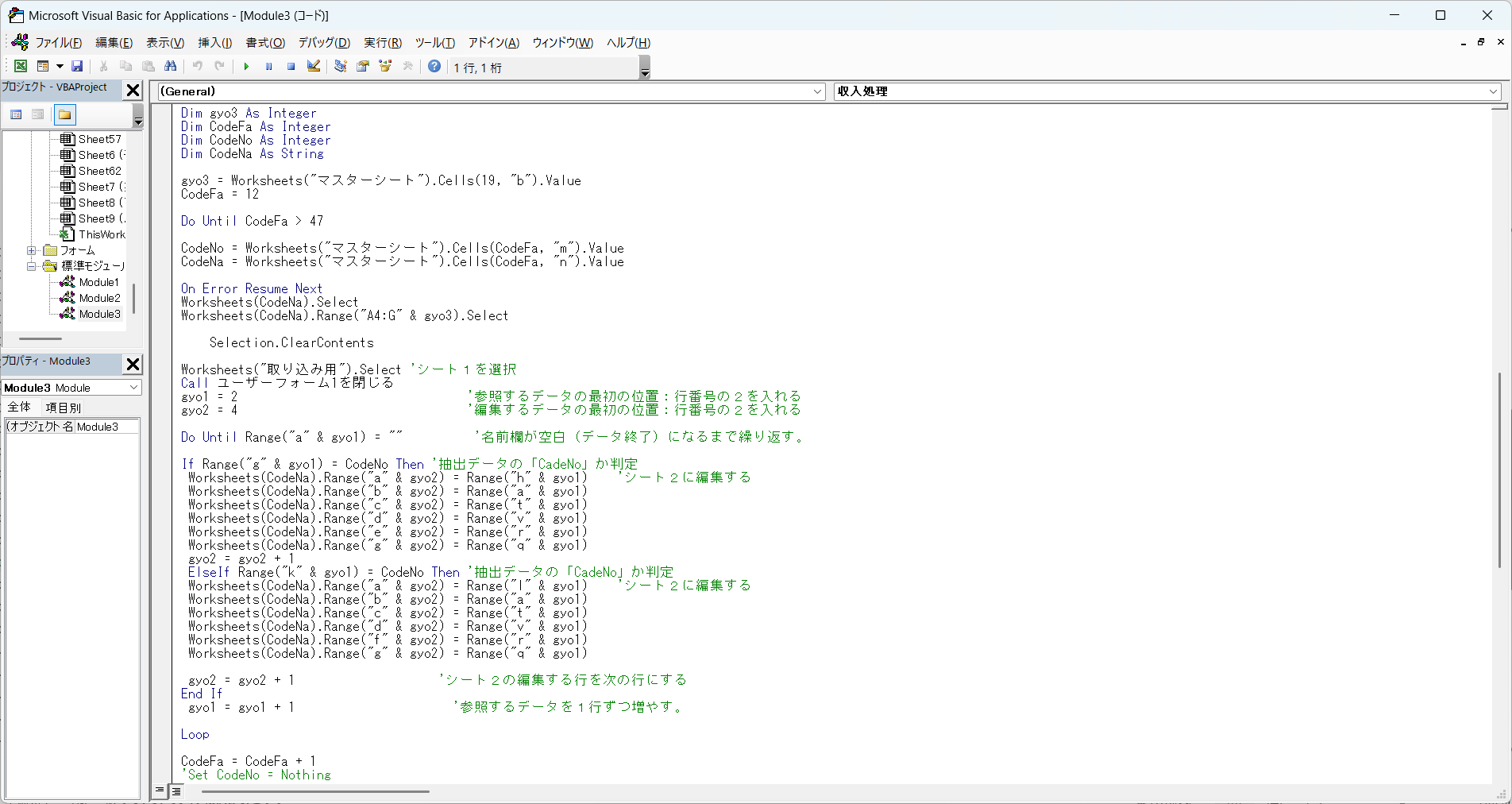Open the procedure dropdown showing 収入処理

click(1492, 91)
